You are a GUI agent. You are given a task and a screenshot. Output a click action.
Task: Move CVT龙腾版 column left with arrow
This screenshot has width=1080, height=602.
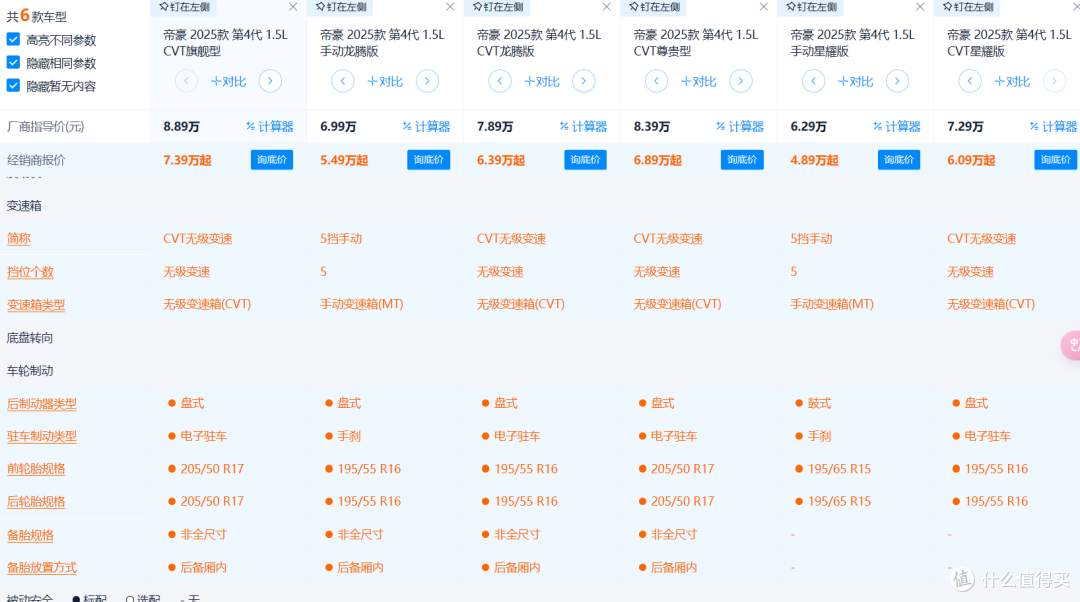click(500, 81)
